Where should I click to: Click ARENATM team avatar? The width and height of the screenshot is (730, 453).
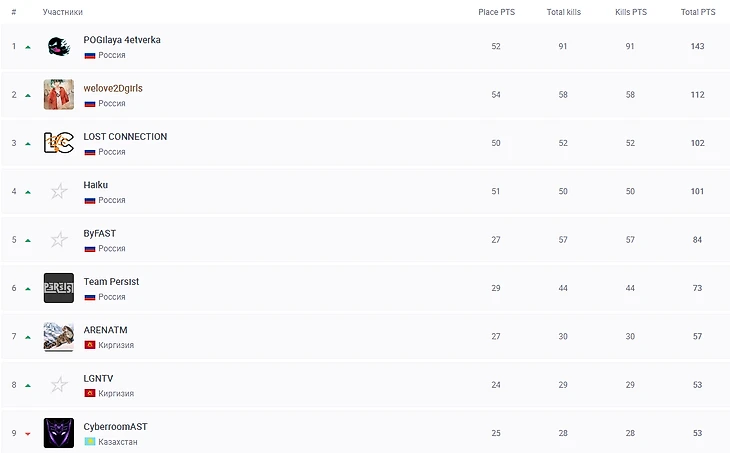point(58,336)
